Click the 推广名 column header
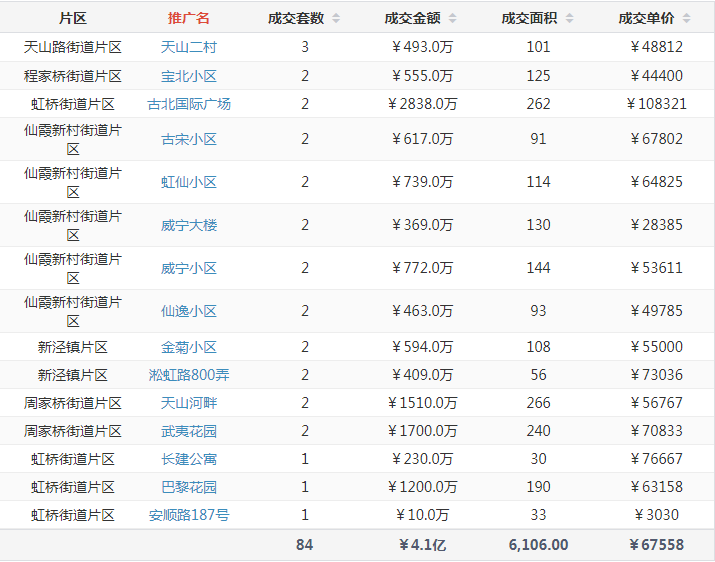 coord(189,18)
